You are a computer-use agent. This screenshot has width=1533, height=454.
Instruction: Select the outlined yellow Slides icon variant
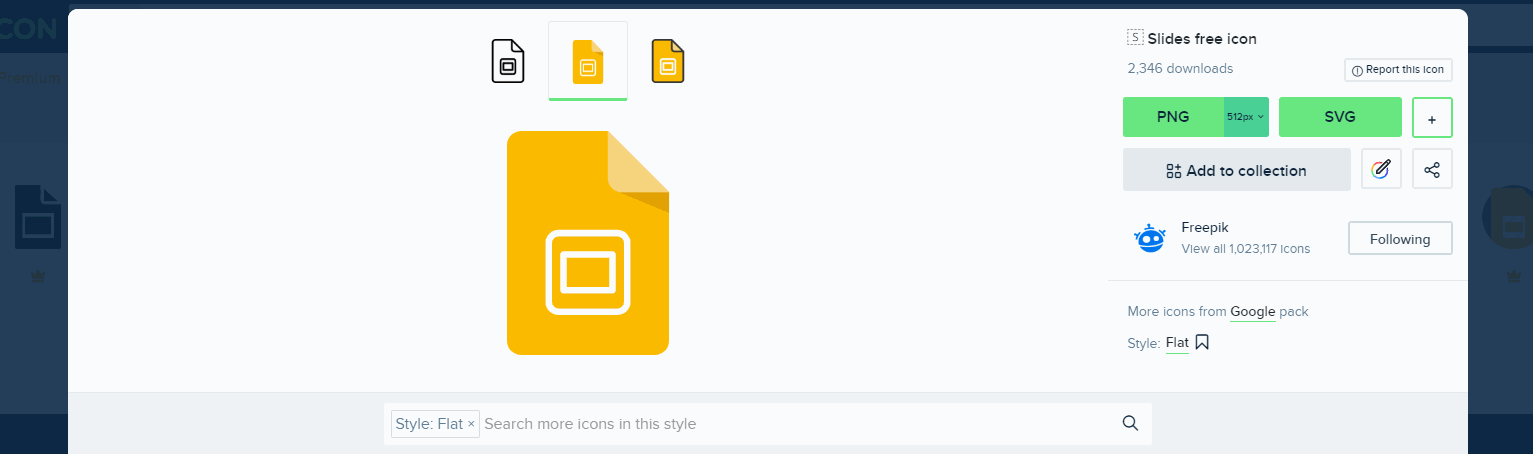pos(668,61)
